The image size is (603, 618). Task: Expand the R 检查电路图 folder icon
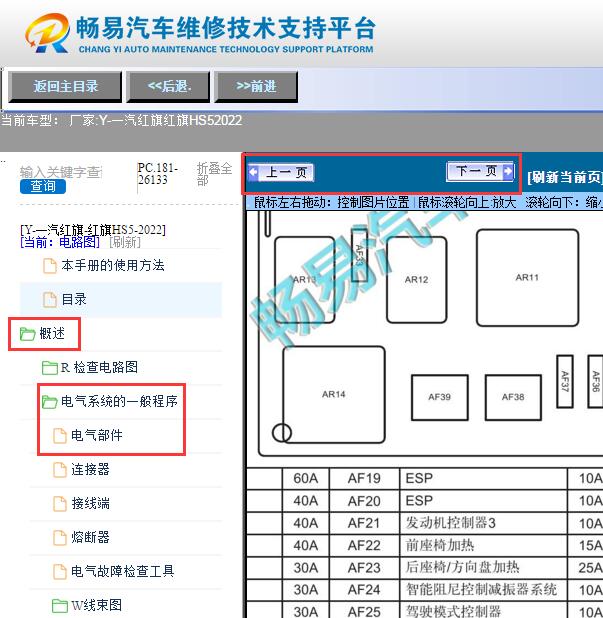pos(50,368)
